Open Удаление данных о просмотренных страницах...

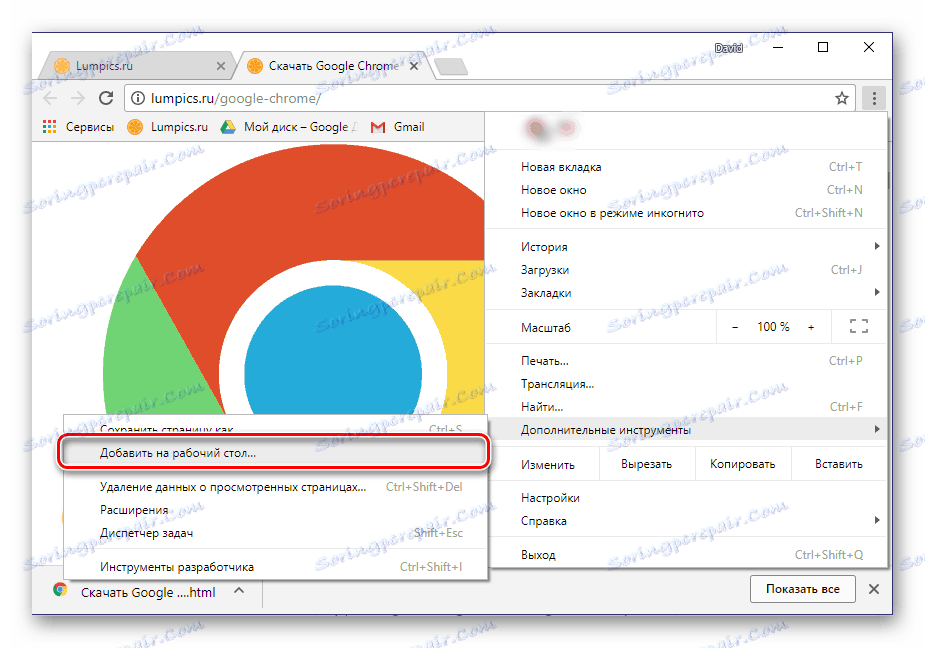pyautogui.click(x=275, y=487)
